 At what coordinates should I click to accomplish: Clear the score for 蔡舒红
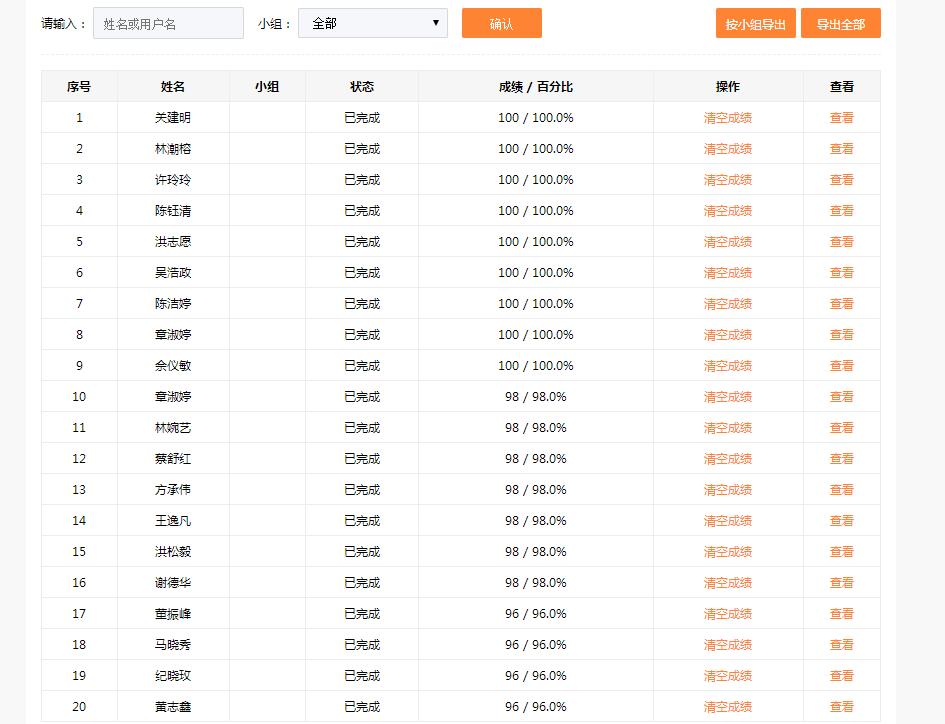click(x=727, y=459)
